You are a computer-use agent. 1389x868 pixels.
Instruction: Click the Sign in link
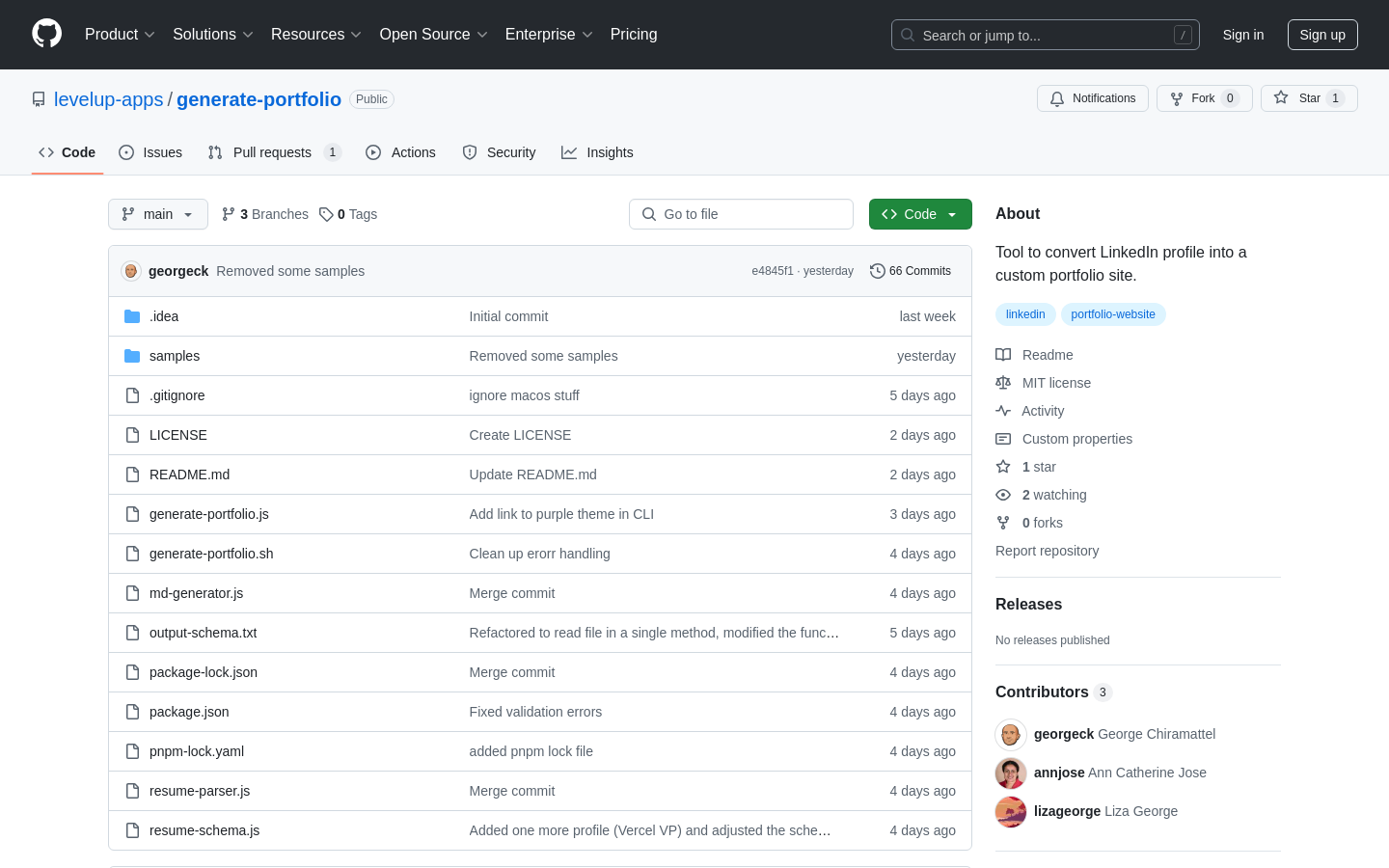click(x=1243, y=35)
